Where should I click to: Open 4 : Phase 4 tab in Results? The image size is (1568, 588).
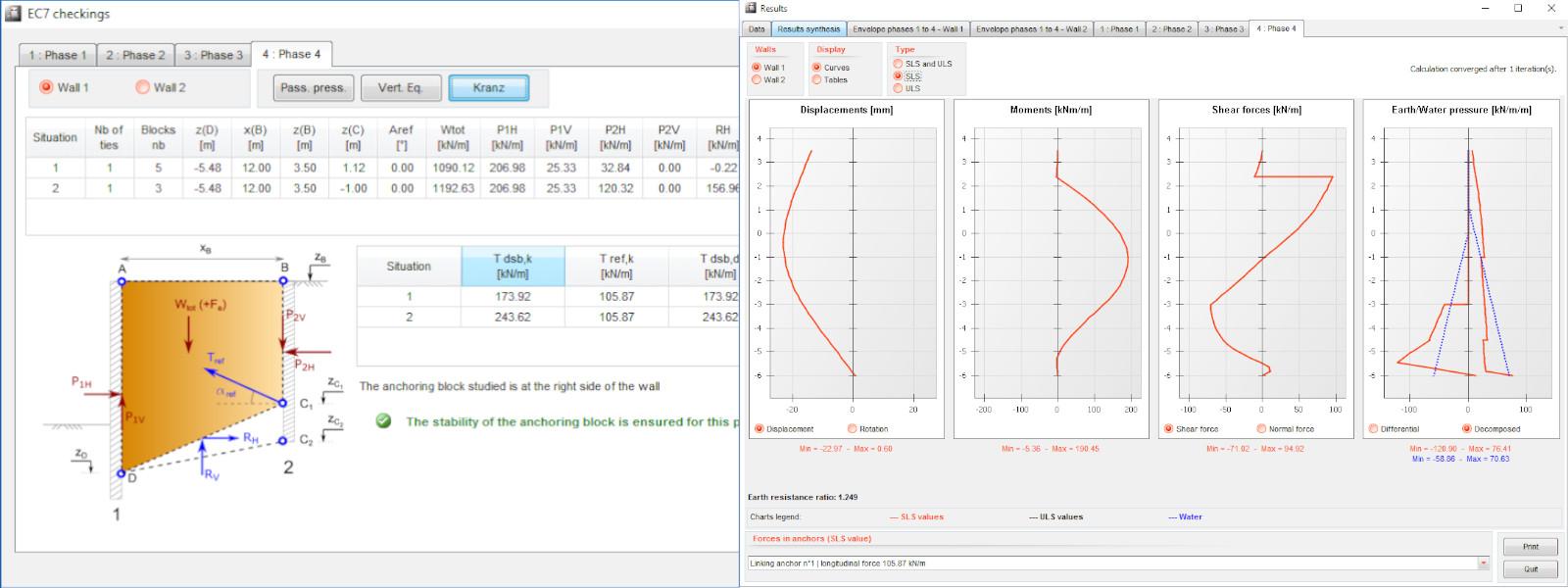[1276, 28]
